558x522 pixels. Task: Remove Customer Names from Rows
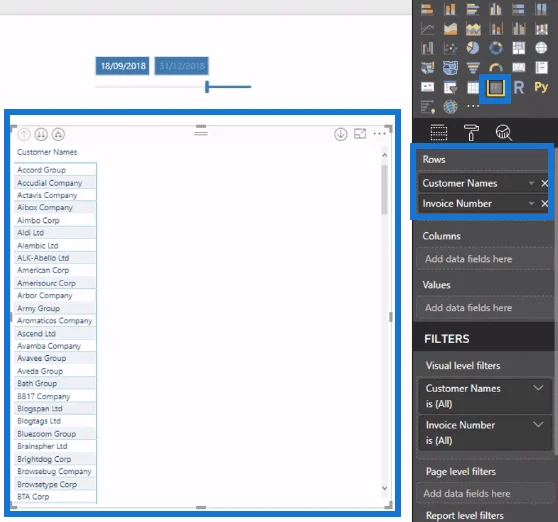544,183
